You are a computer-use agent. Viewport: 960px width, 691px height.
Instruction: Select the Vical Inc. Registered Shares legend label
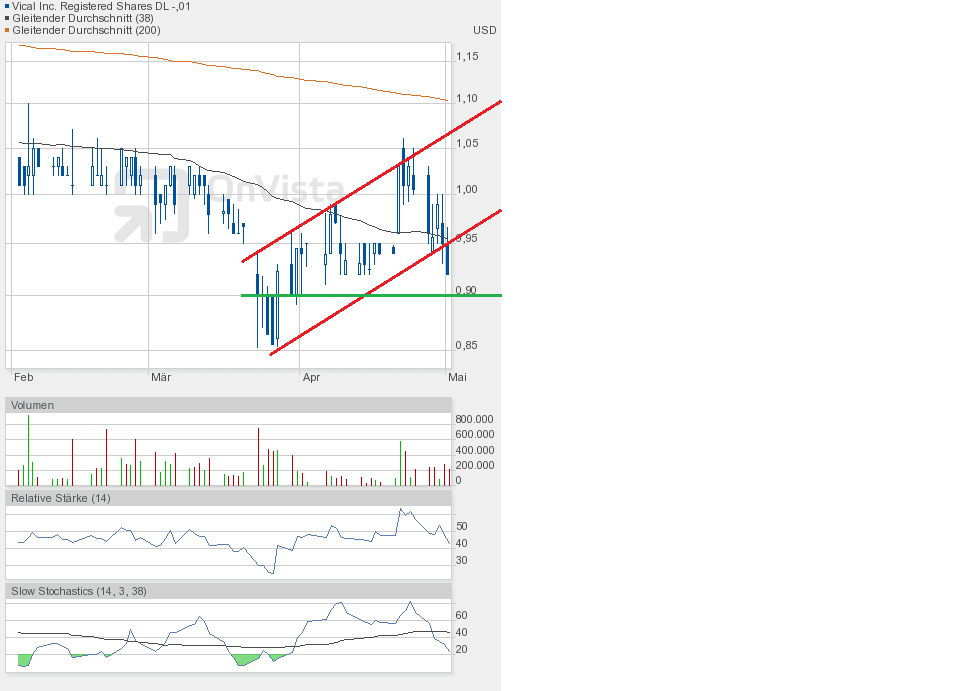click(101, 7)
